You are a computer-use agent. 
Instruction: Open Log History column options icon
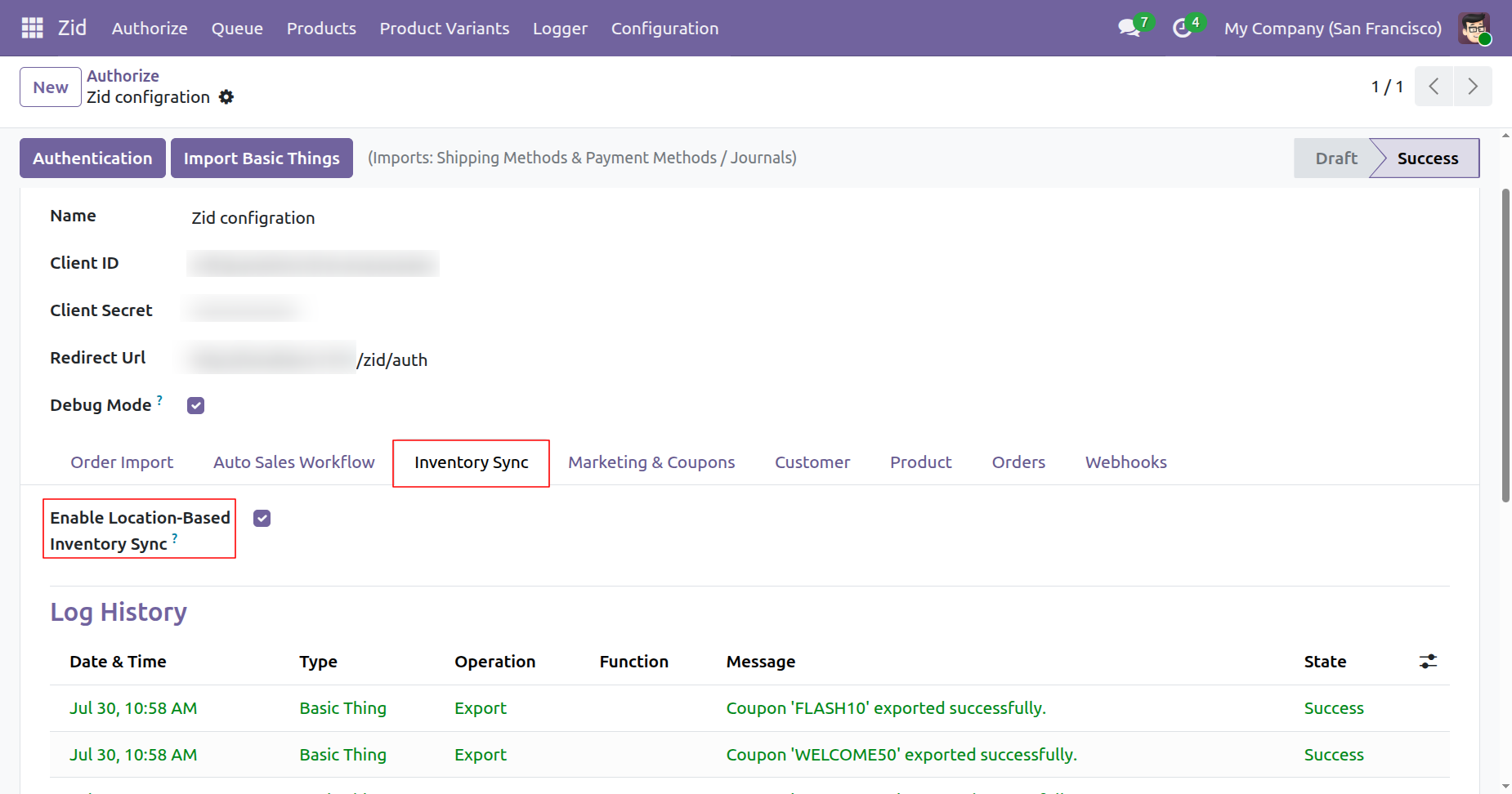click(1428, 662)
